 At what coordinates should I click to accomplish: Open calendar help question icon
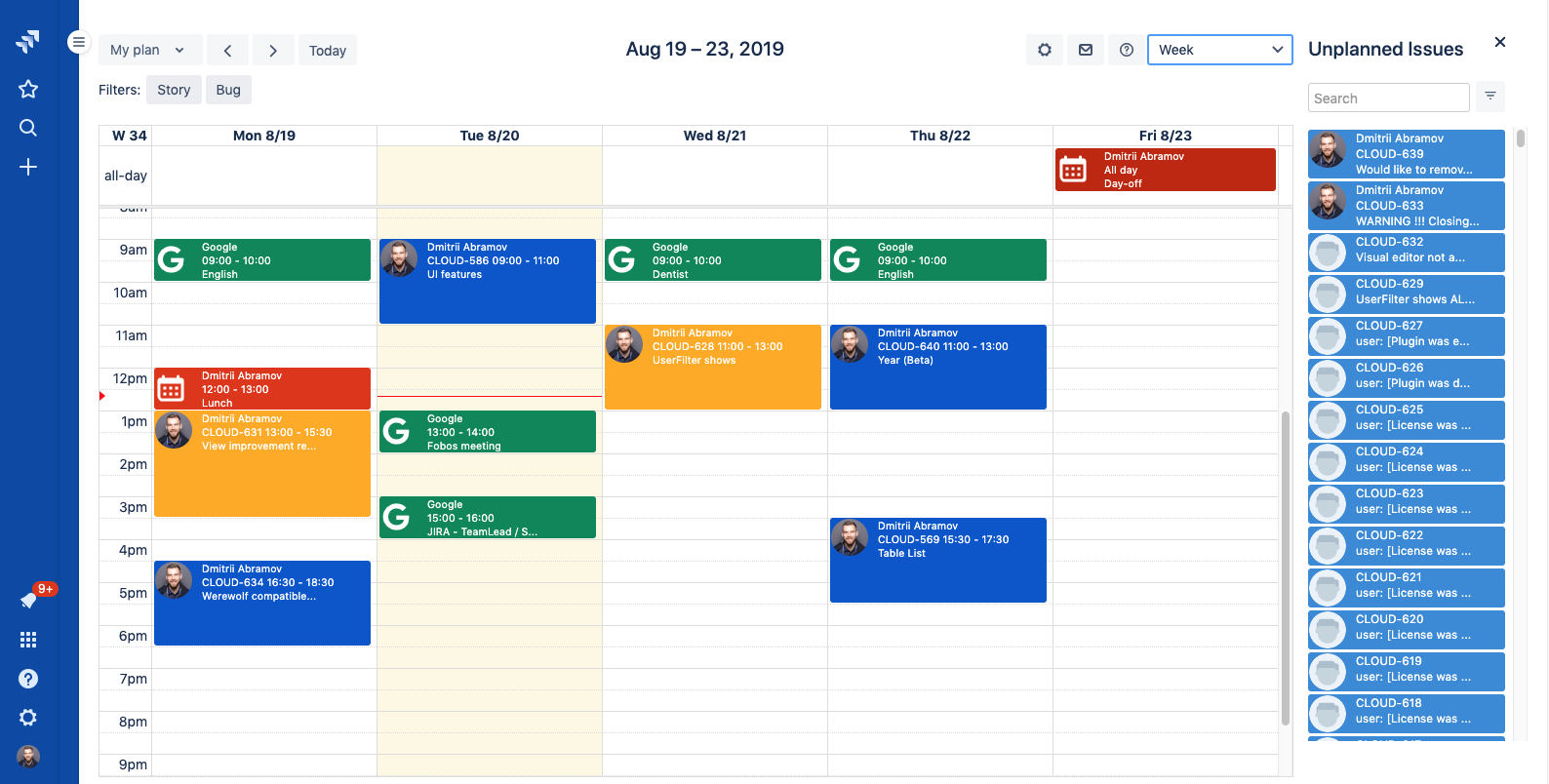point(1127,50)
